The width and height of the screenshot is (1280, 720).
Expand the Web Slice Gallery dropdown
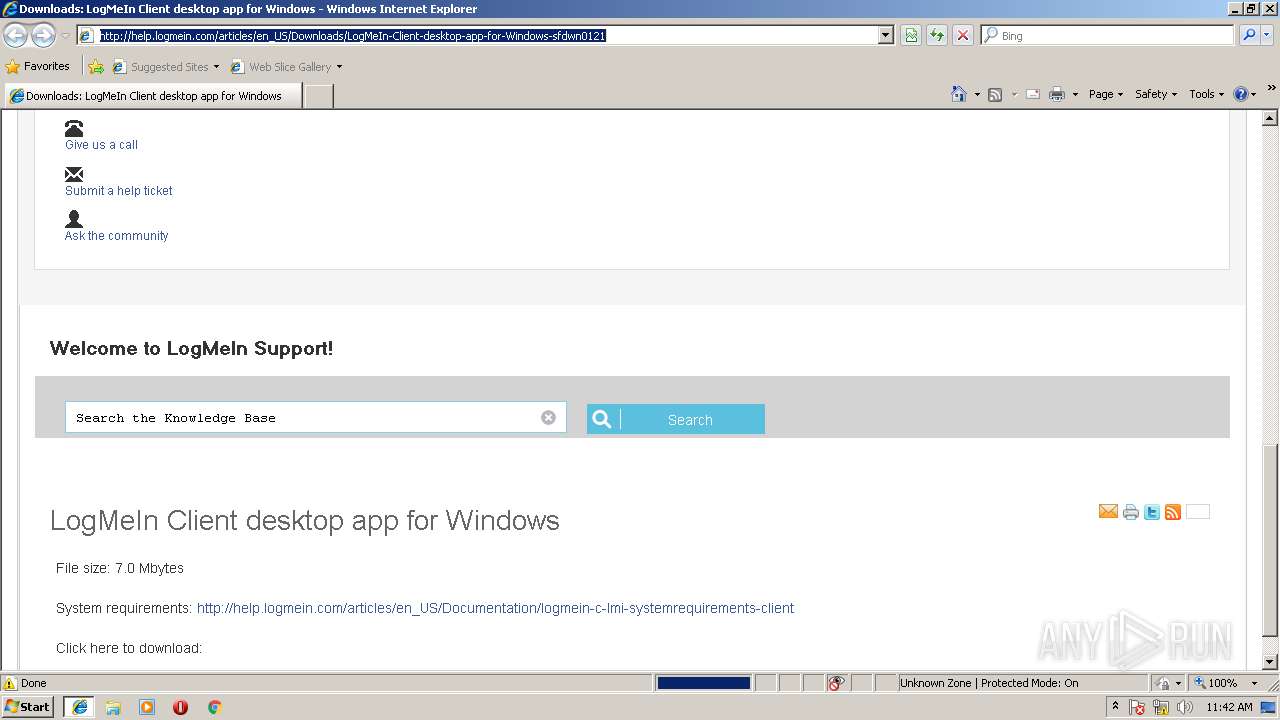click(x=339, y=67)
